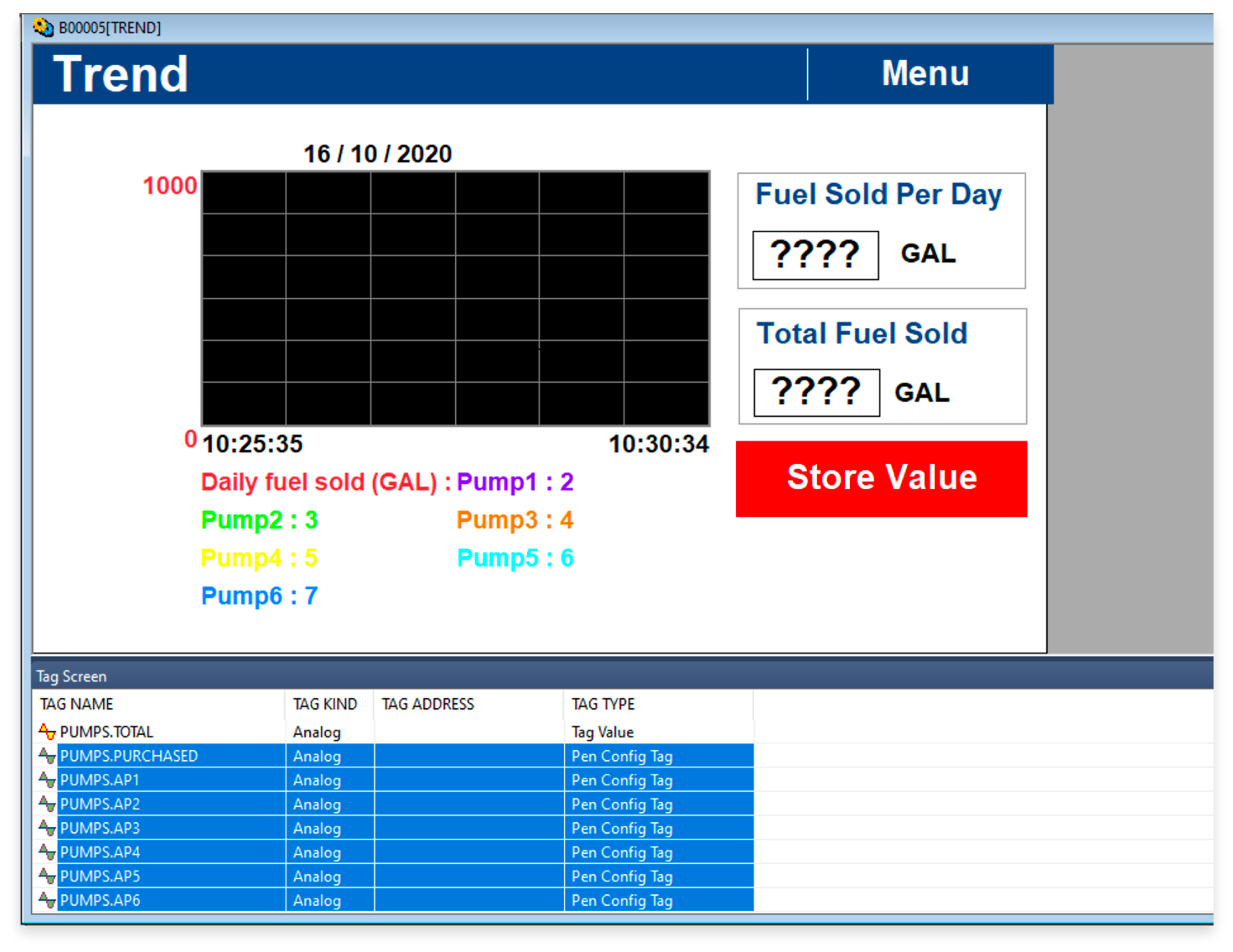
Task: Select the PUMPS.TOTAL tag name
Action: [x=107, y=732]
